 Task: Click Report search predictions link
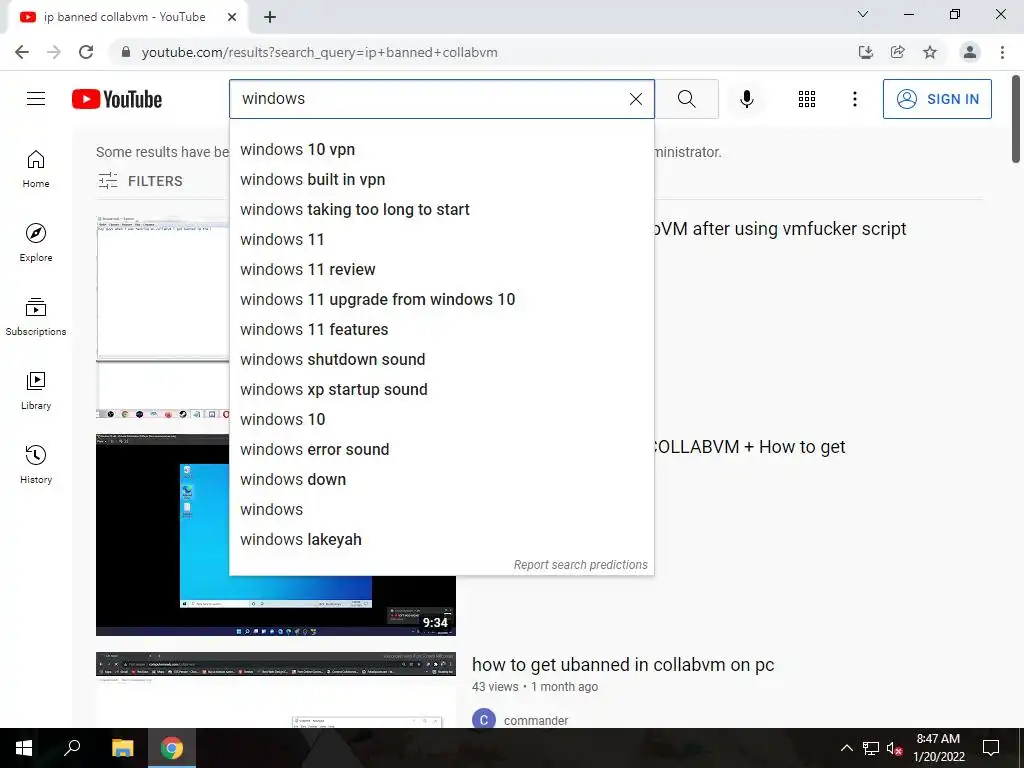pyautogui.click(x=581, y=565)
